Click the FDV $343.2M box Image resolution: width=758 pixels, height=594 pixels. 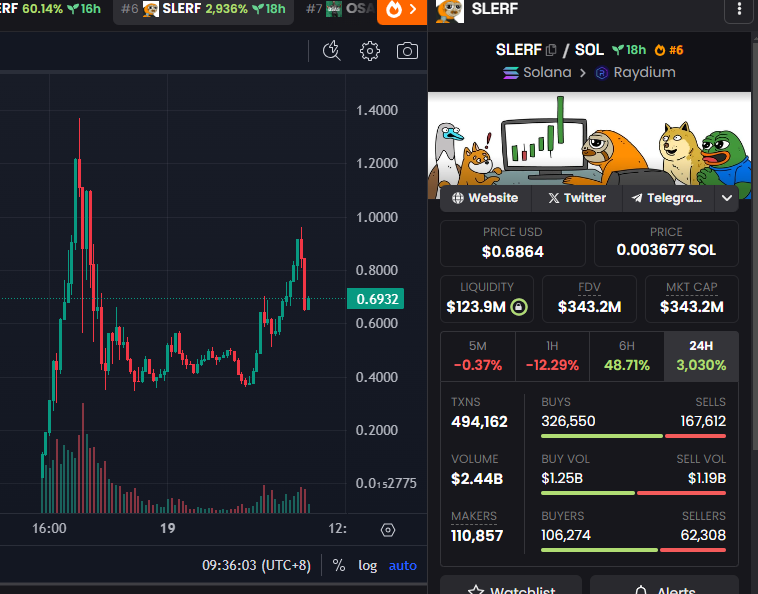coord(589,299)
